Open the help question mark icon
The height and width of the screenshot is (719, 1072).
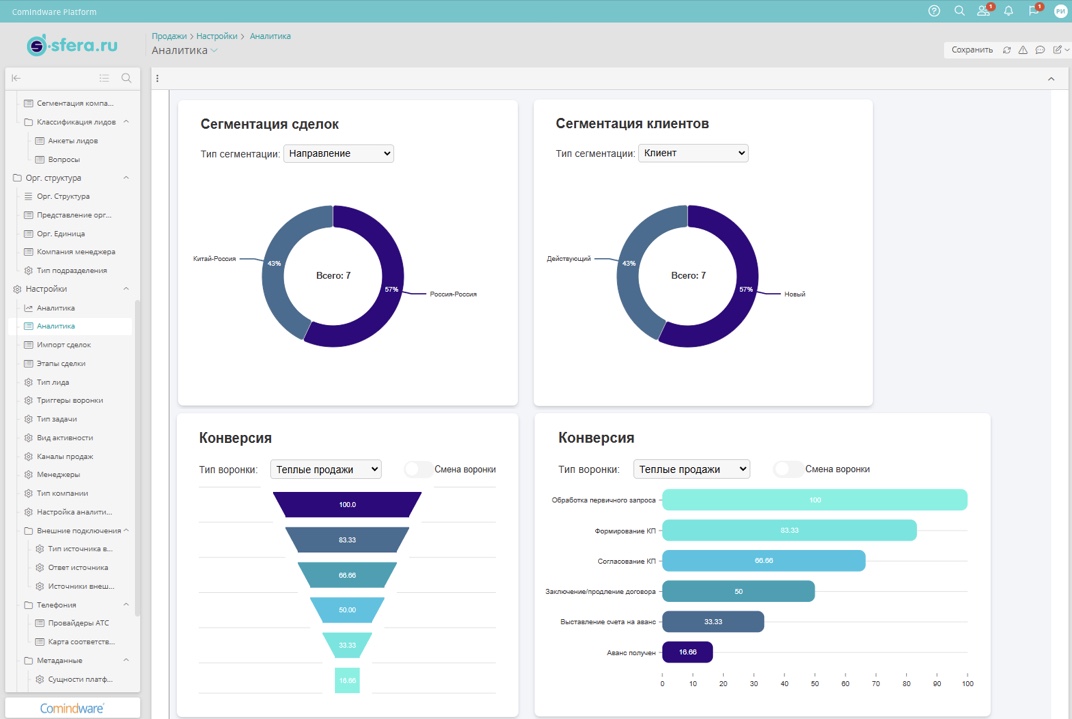[934, 11]
